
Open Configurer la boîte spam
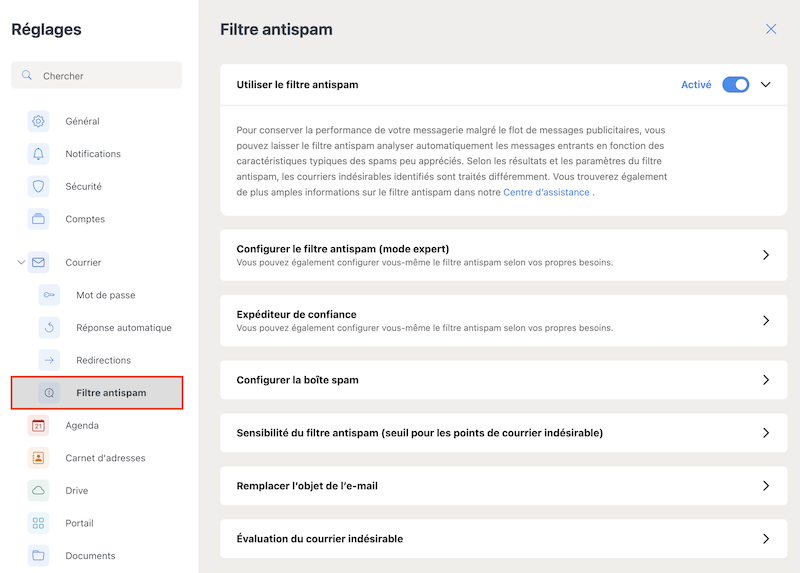click(x=503, y=380)
